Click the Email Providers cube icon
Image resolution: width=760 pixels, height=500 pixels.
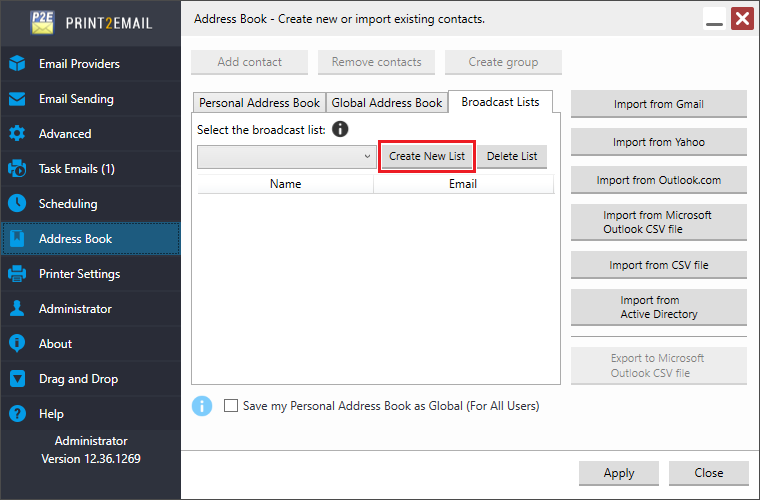pyautogui.click(x=17, y=63)
